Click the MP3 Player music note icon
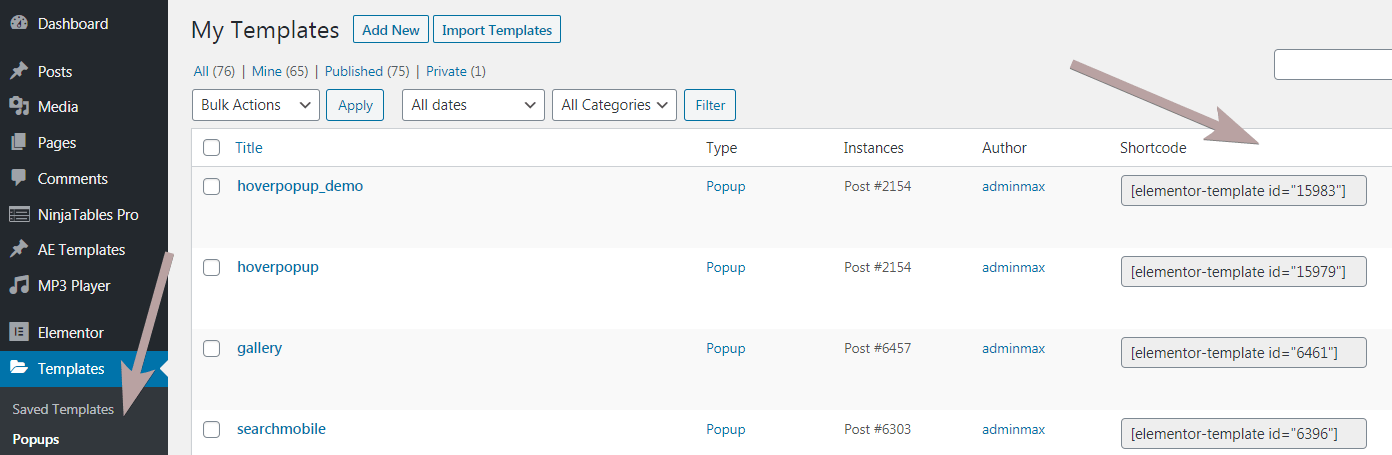 tap(18, 286)
